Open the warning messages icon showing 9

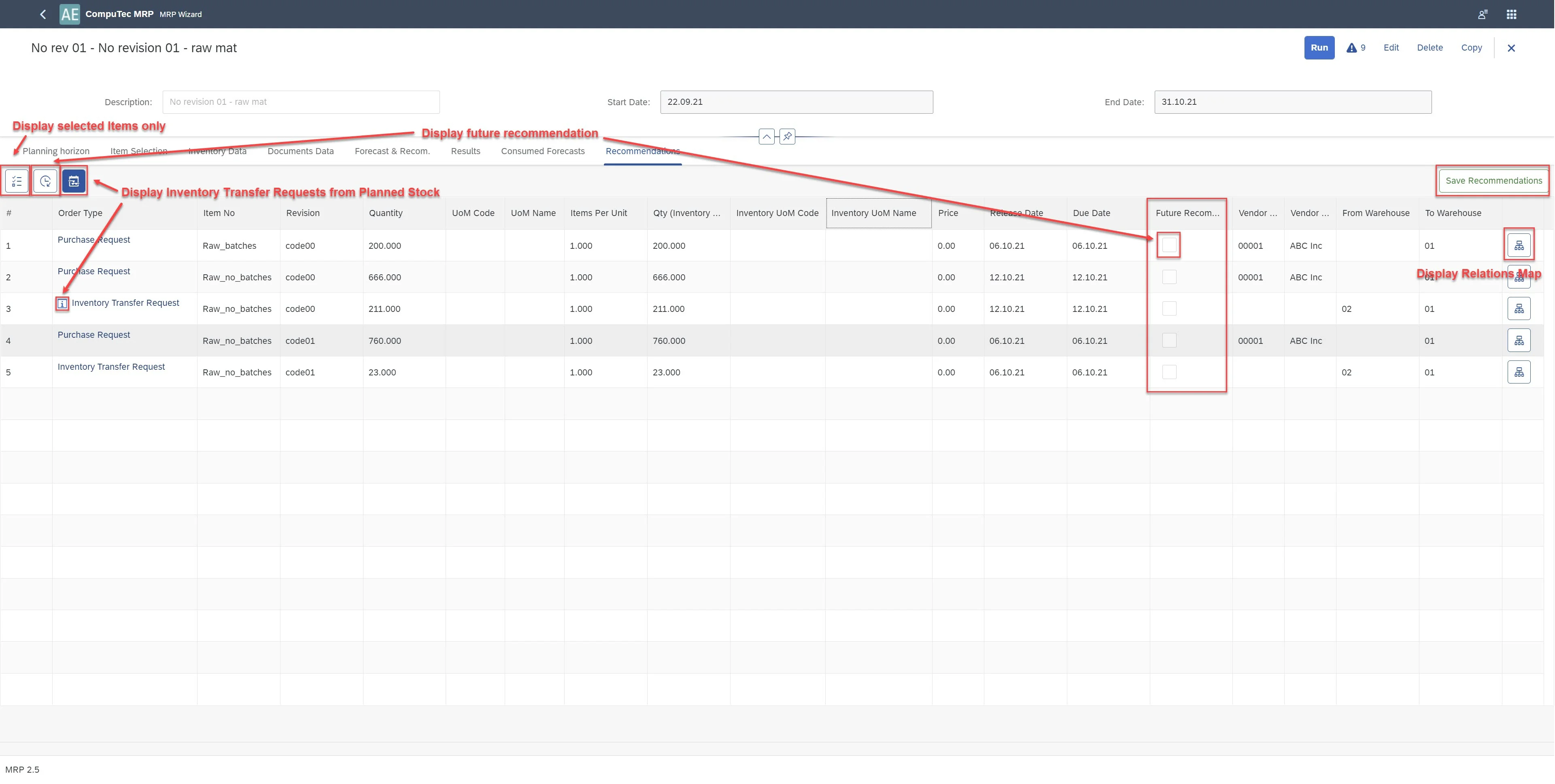click(1355, 48)
